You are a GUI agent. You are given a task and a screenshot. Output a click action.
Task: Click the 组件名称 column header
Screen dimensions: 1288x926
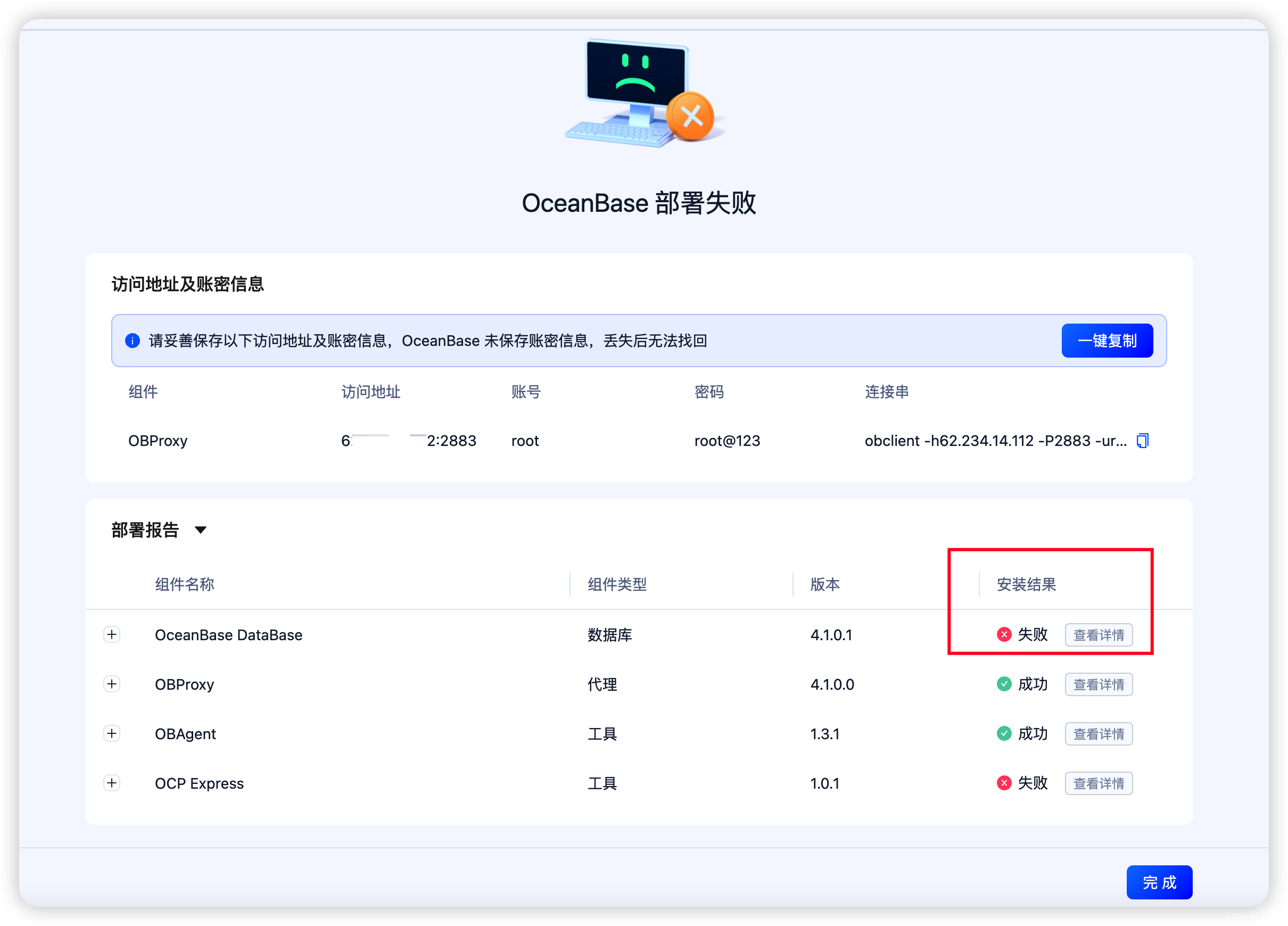click(x=185, y=584)
